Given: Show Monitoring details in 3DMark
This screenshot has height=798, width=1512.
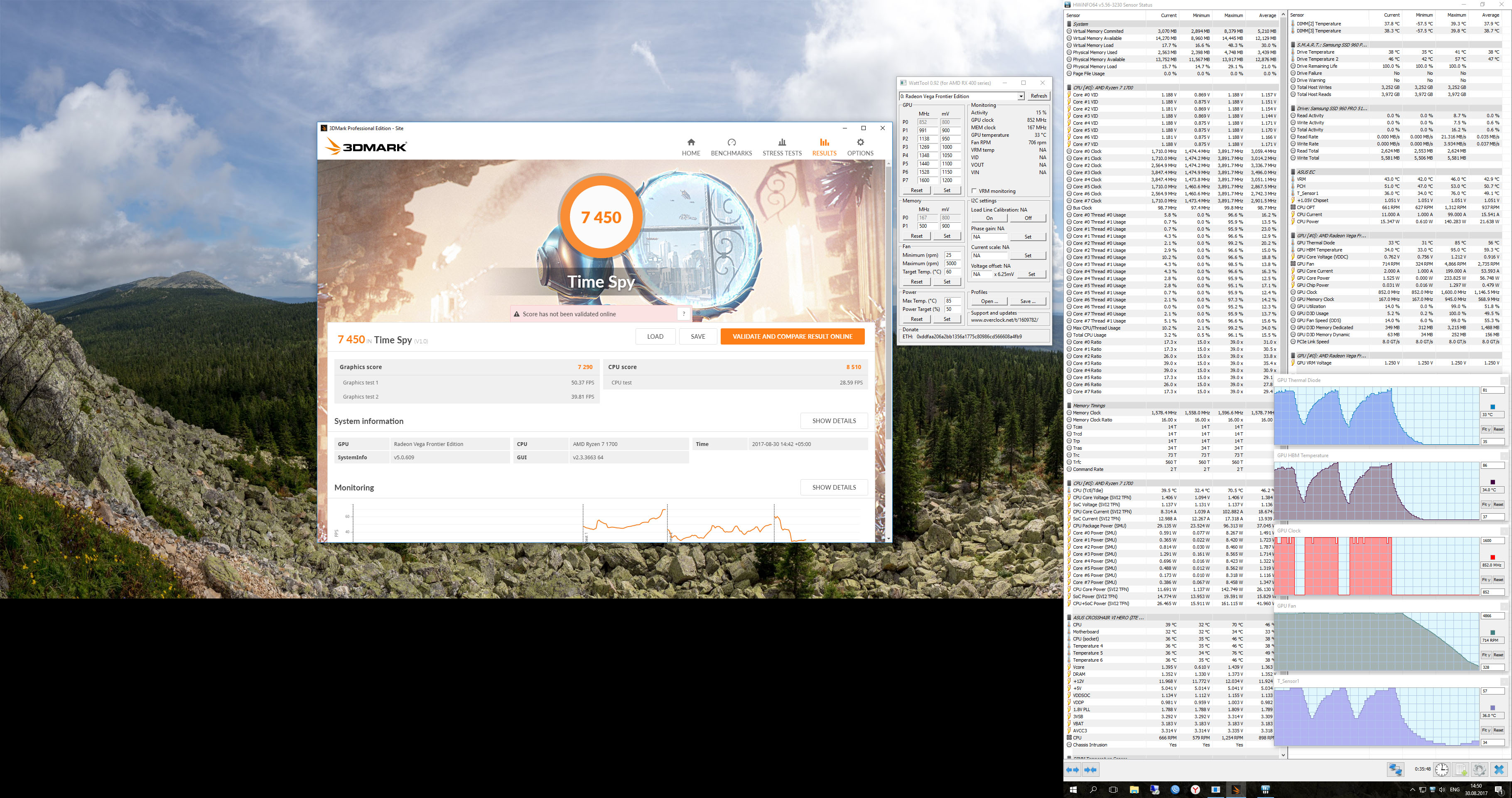Looking at the screenshot, I should [834, 487].
